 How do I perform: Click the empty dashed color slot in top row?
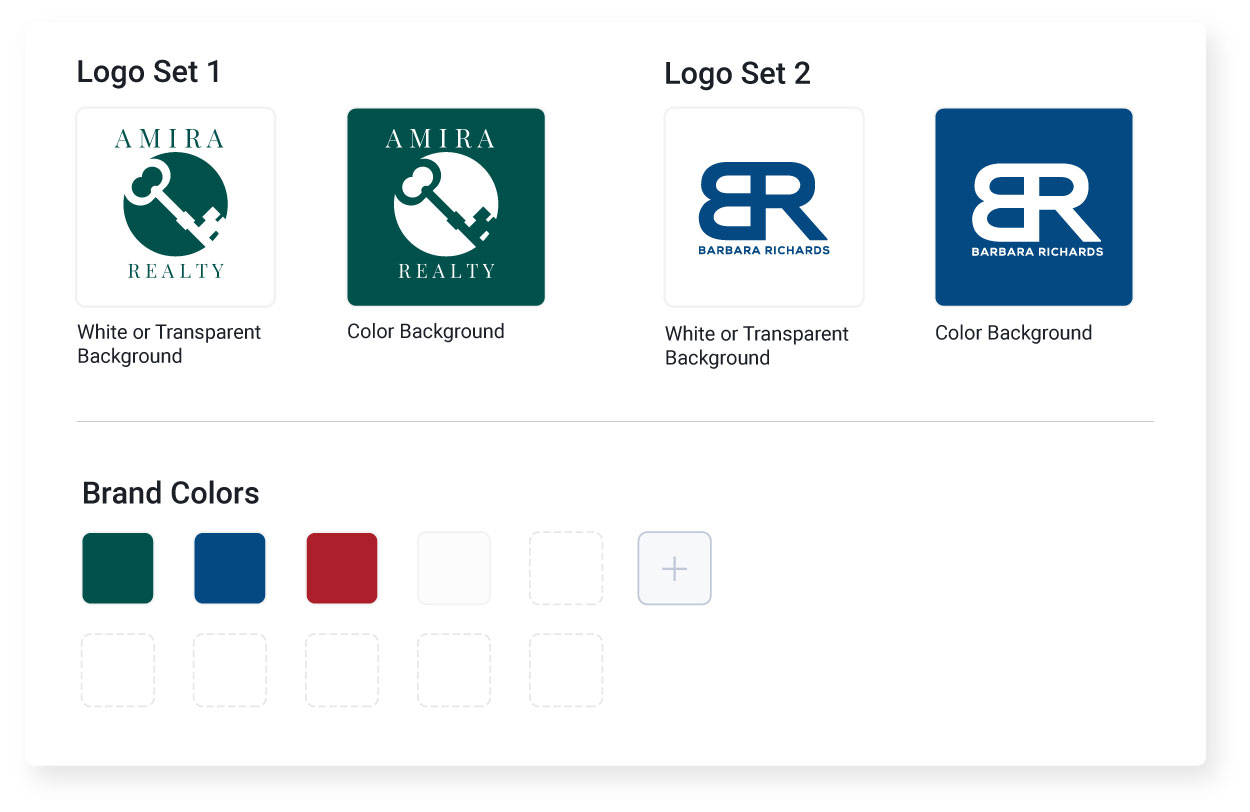[x=566, y=568]
